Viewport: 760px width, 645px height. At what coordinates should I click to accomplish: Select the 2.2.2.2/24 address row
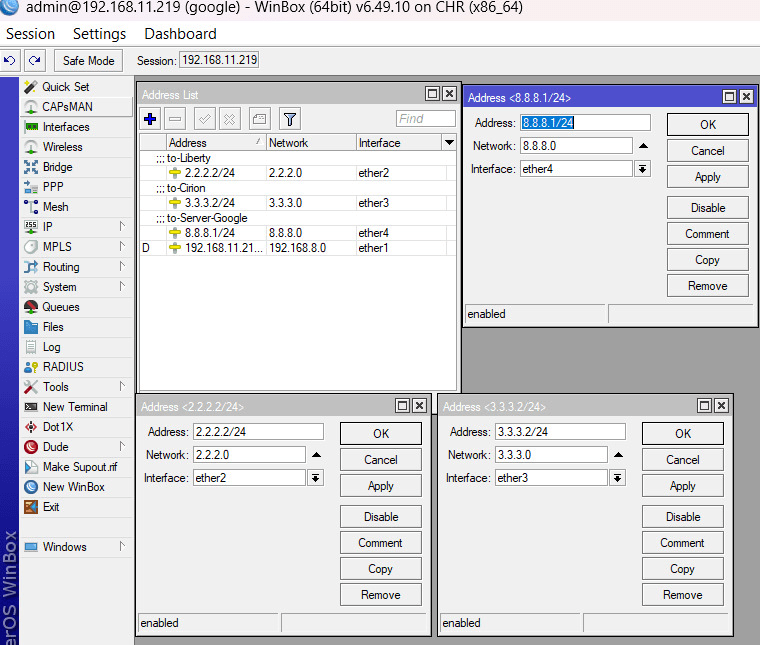[x=298, y=173]
